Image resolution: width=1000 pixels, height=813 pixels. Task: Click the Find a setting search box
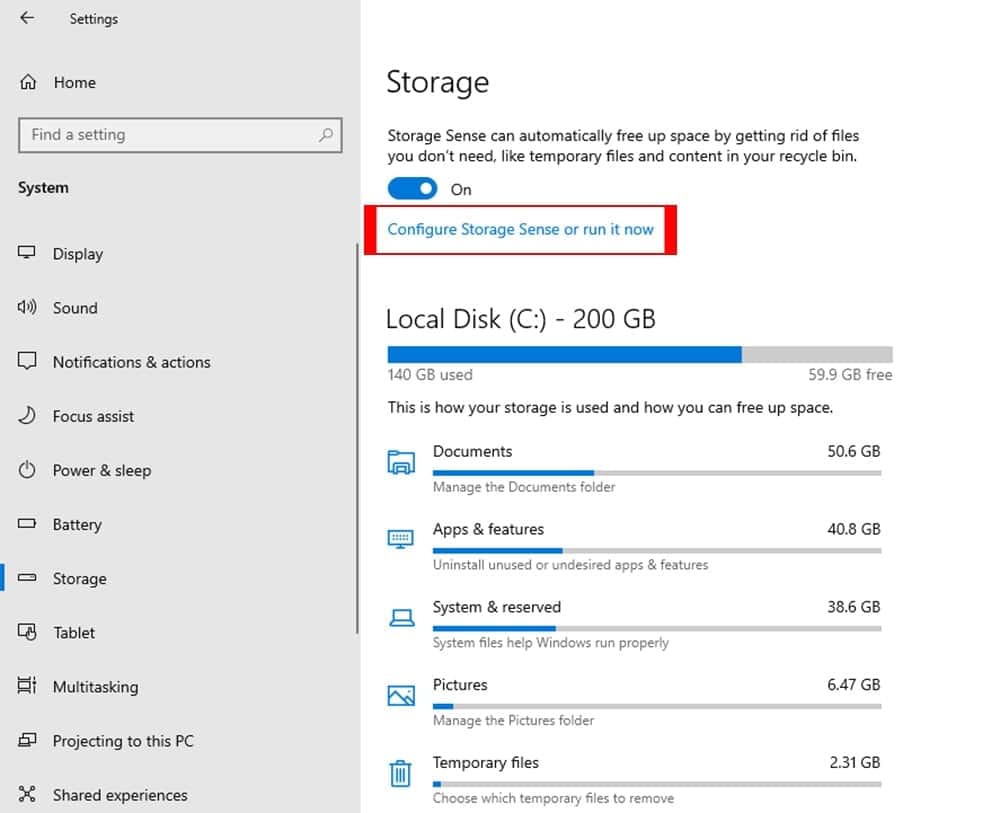(180, 135)
